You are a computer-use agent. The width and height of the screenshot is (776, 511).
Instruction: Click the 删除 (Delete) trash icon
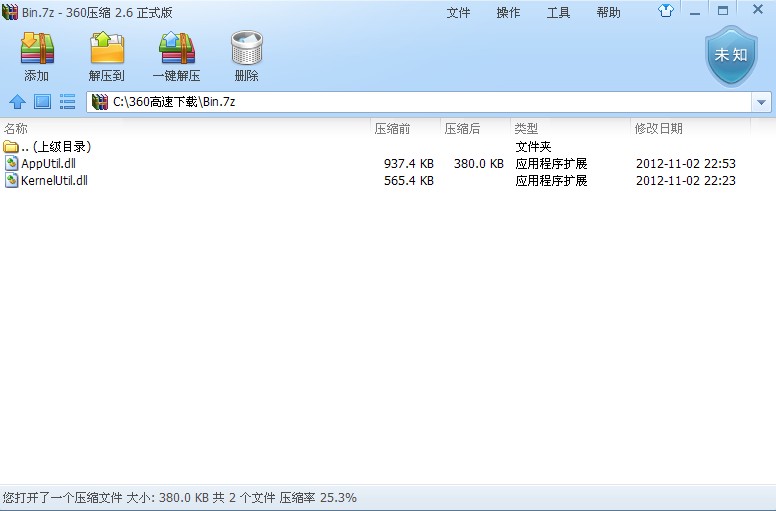click(x=246, y=47)
